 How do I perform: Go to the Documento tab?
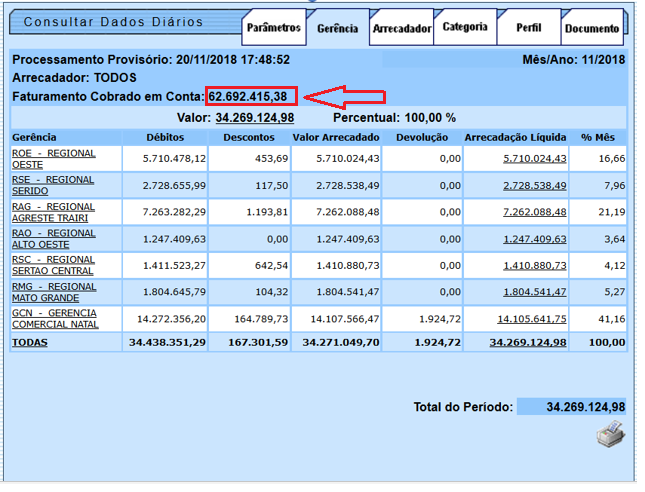pos(591,29)
